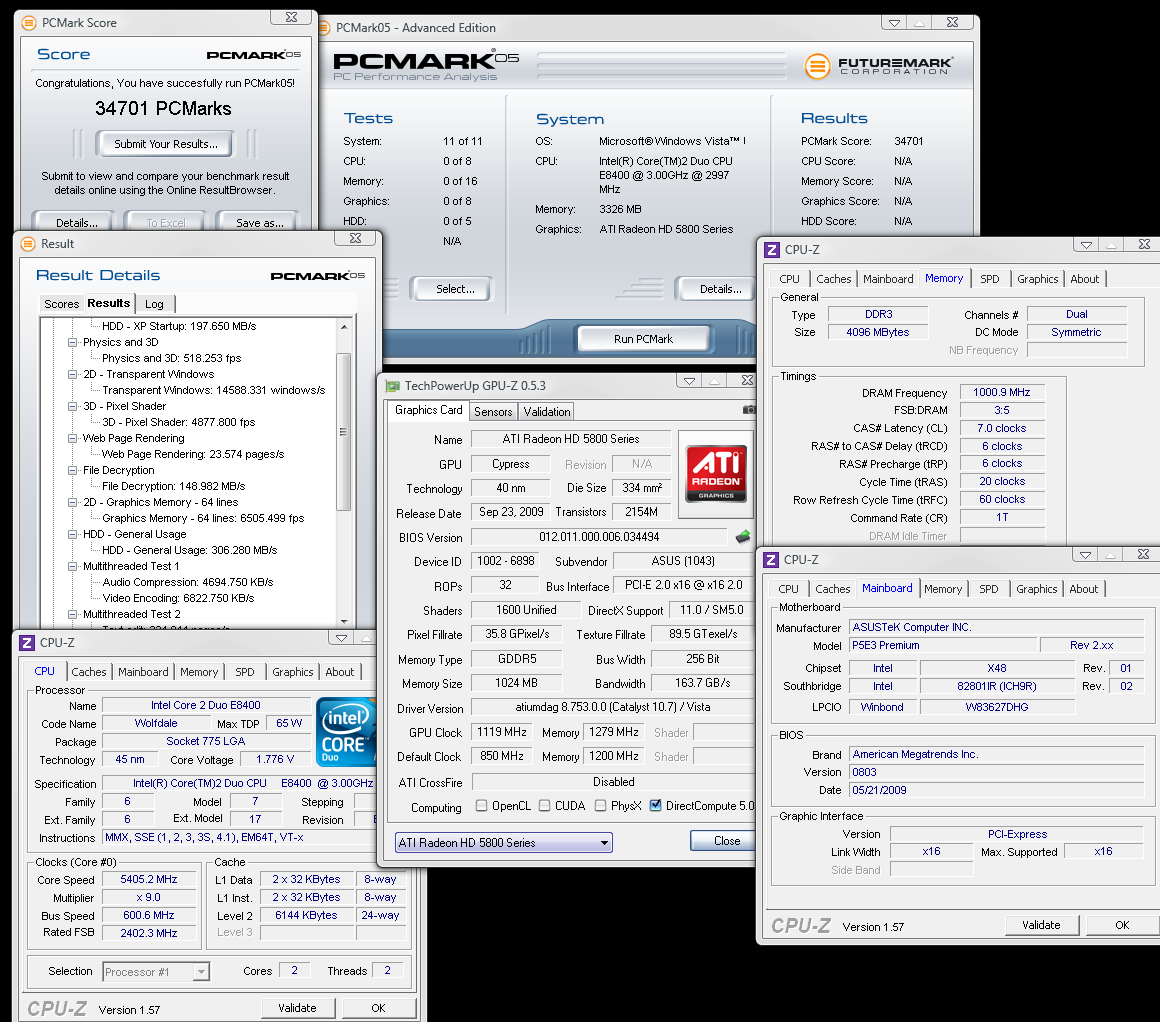Open SPD tab in CPU-Z Memory window

[990, 279]
